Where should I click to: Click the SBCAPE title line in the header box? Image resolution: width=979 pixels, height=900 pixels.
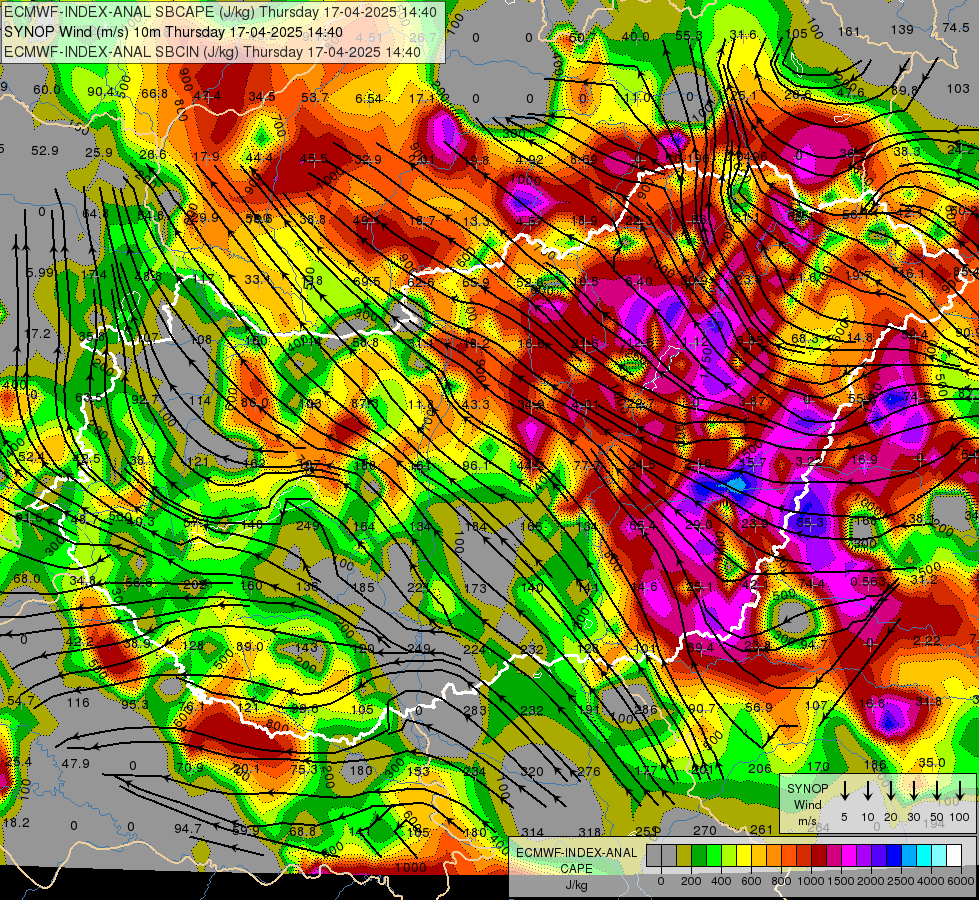coord(220,12)
